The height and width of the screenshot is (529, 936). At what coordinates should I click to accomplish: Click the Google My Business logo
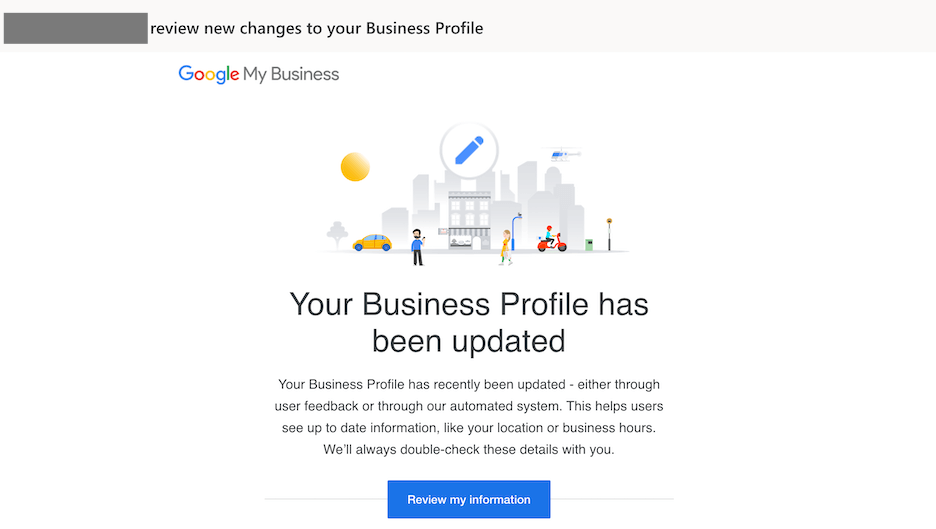point(258,74)
